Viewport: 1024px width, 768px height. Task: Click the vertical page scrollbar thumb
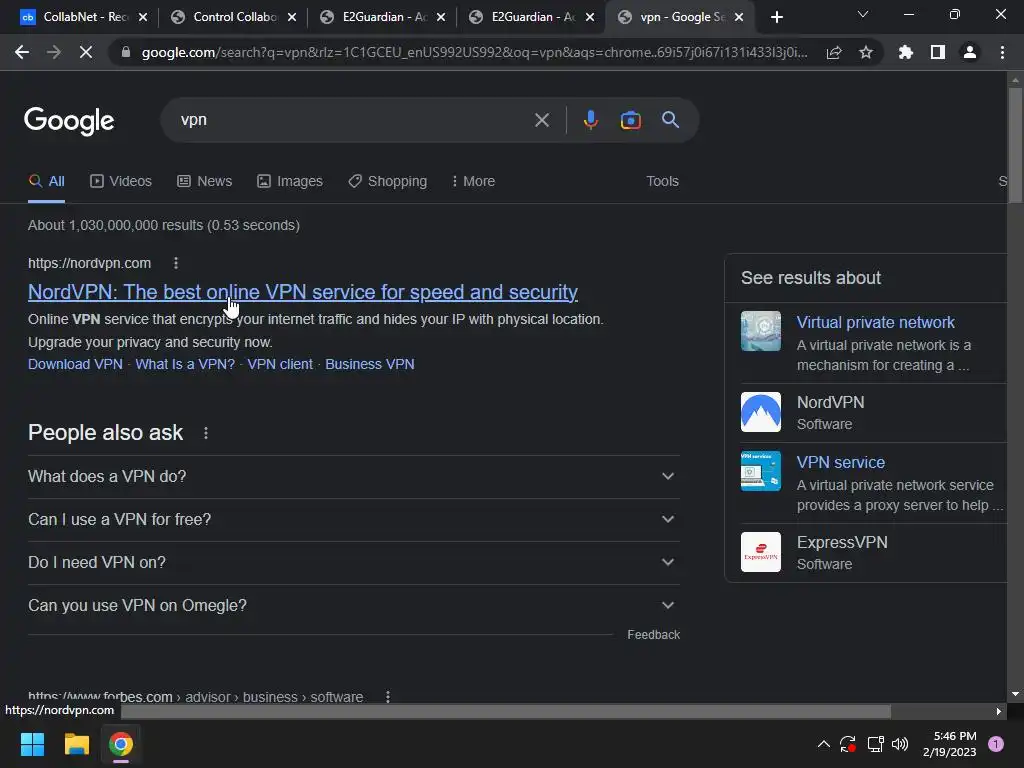coord(1015,145)
